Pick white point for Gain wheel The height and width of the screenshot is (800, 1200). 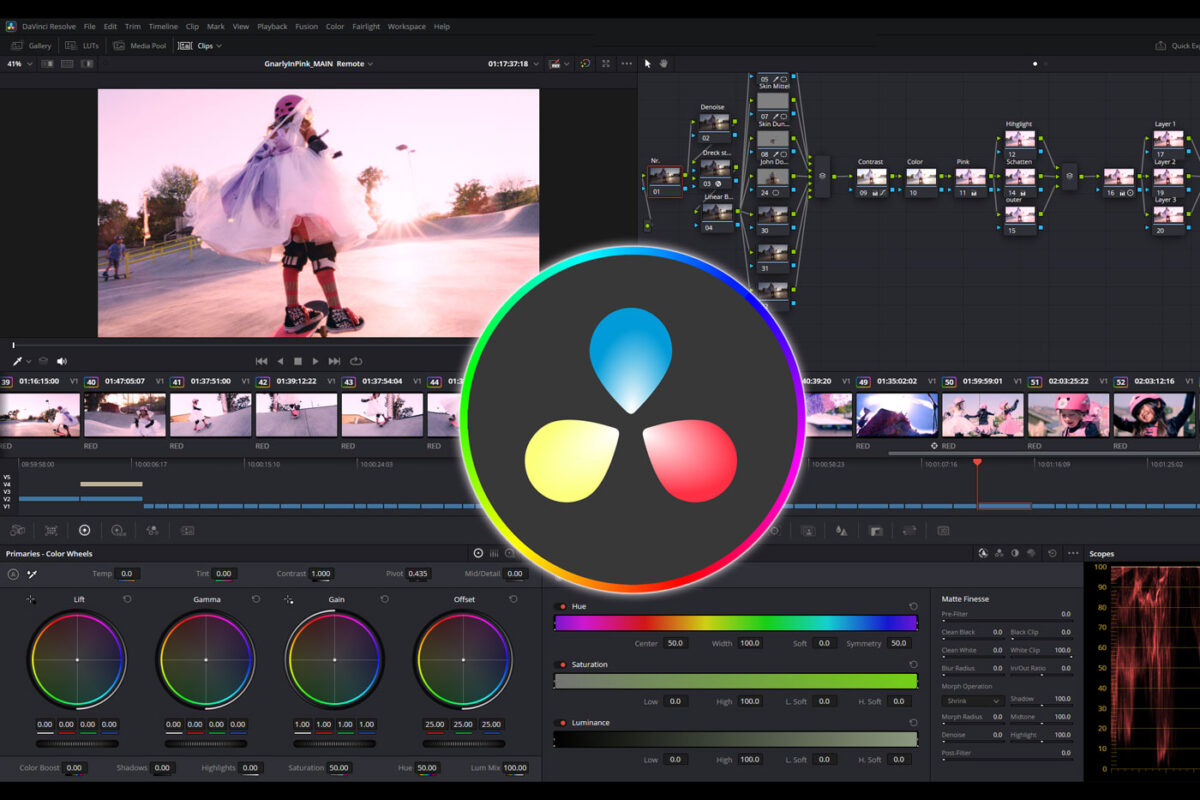[x=289, y=599]
